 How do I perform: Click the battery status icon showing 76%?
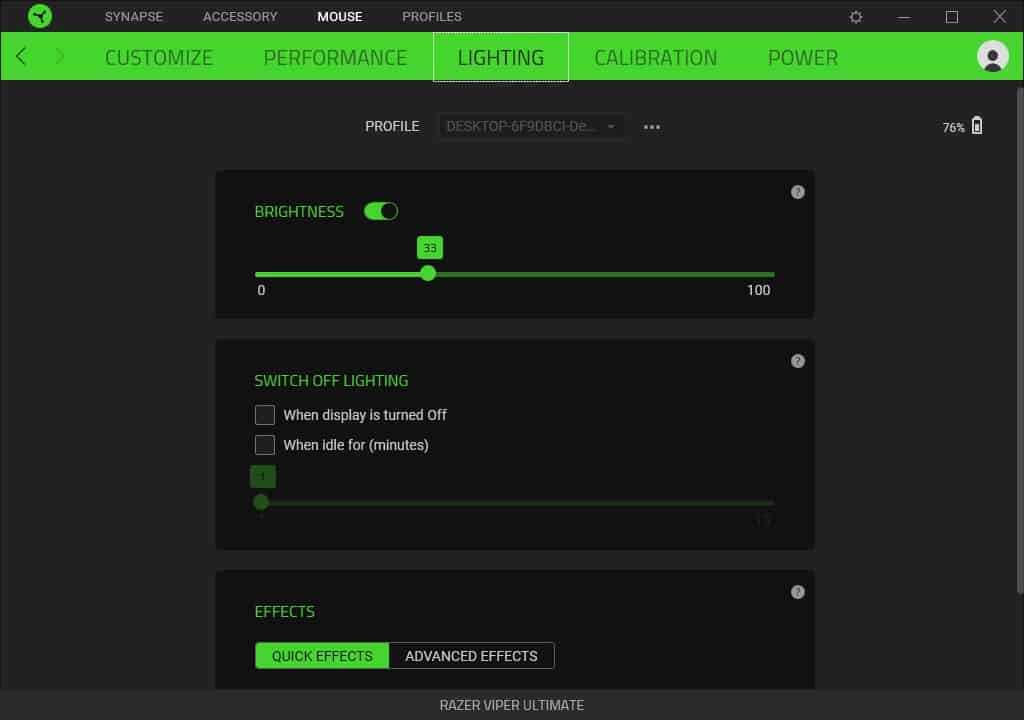tap(975, 125)
